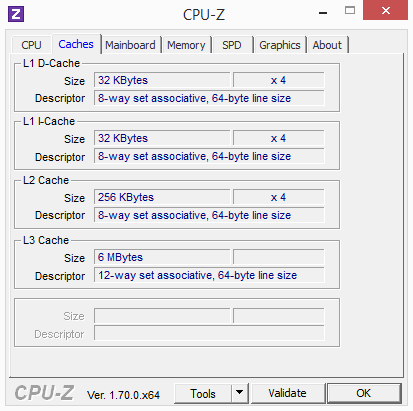This screenshot has height=411, width=413.
Task: Click the L2 Cache 256 KBytes field
Action: (162, 197)
